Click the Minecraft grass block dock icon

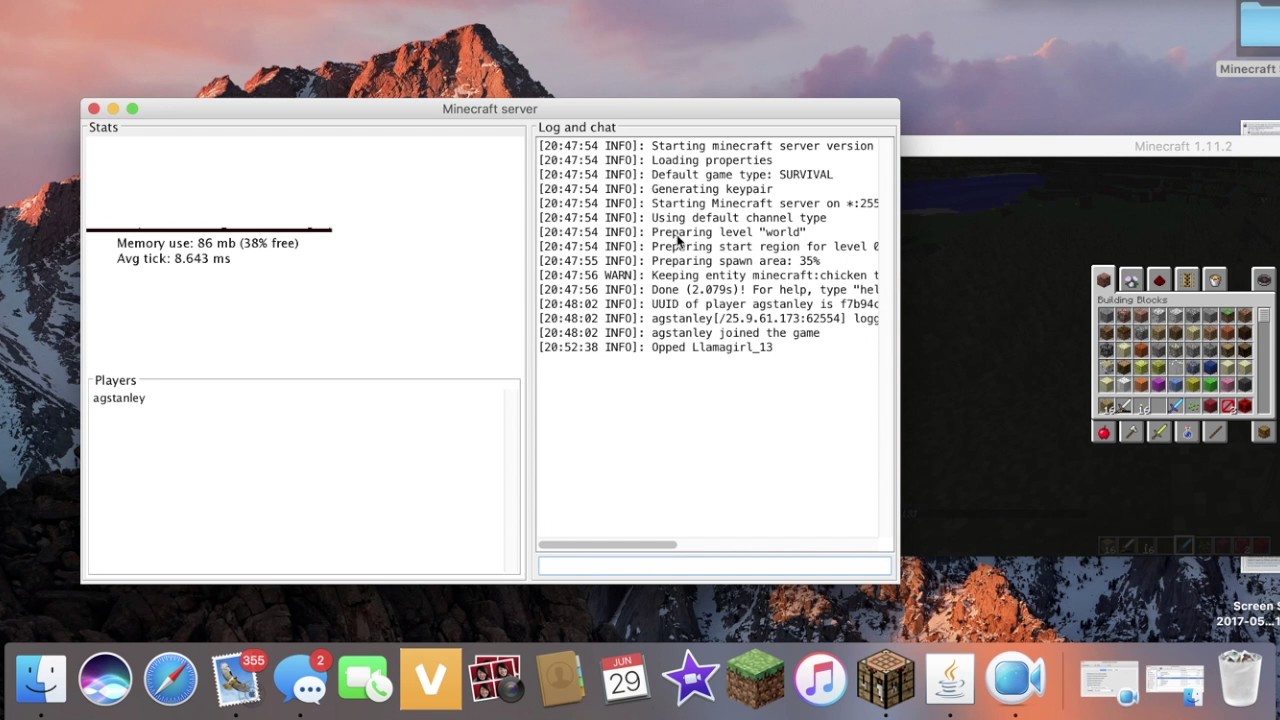tap(755, 679)
